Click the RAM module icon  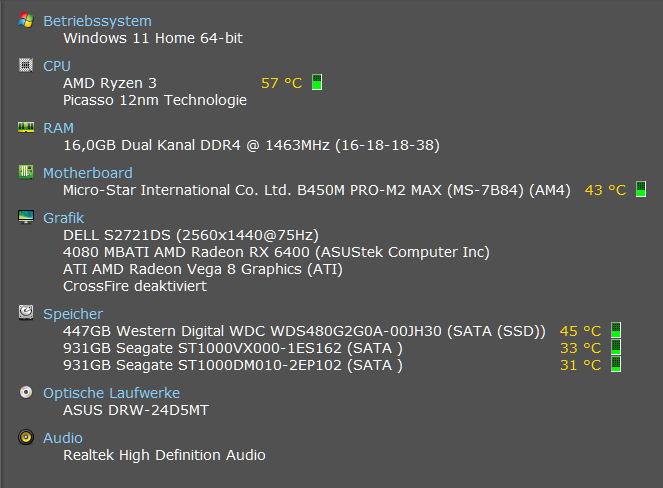25,128
